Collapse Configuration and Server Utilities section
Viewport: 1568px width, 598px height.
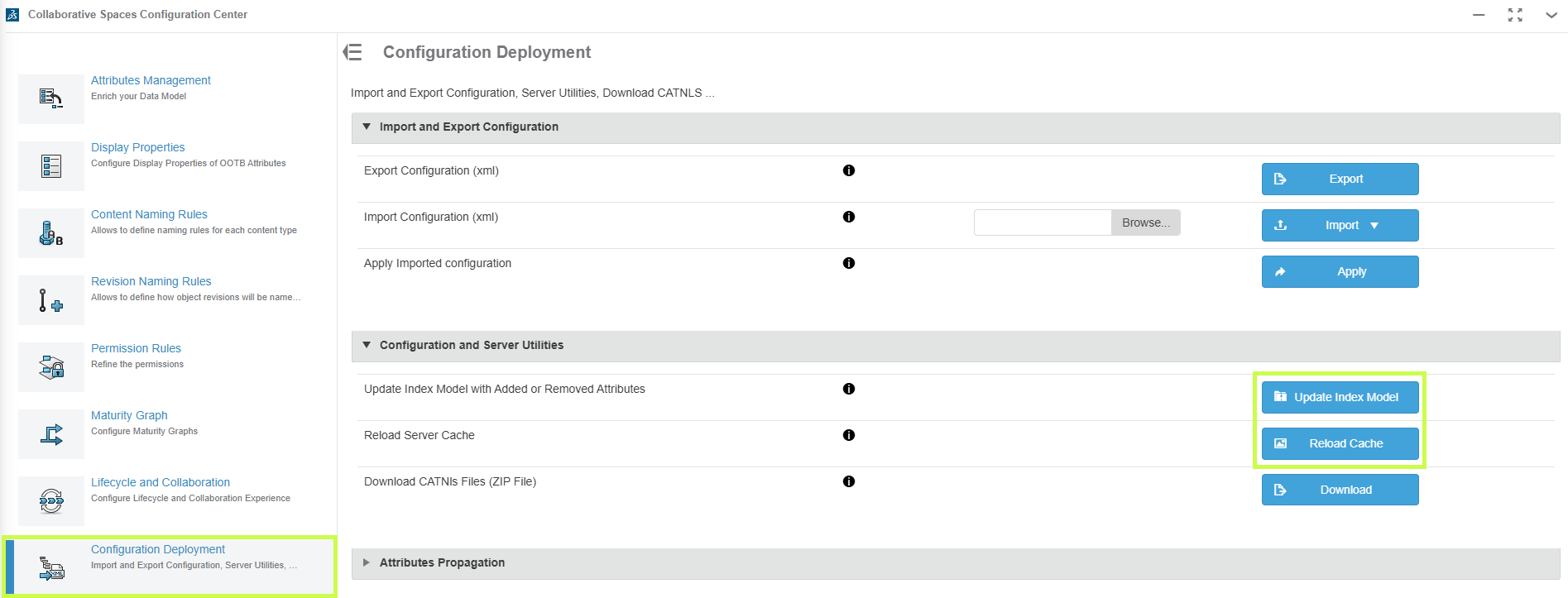click(x=367, y=346)
